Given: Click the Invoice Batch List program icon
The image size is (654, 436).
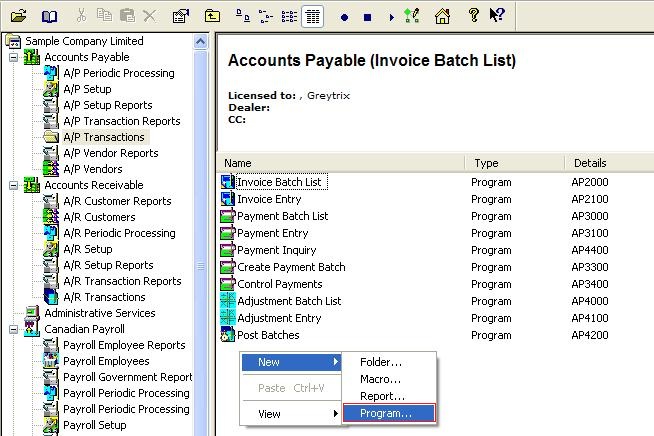Looking at the screenshot, I should click(x=228, y=182).
